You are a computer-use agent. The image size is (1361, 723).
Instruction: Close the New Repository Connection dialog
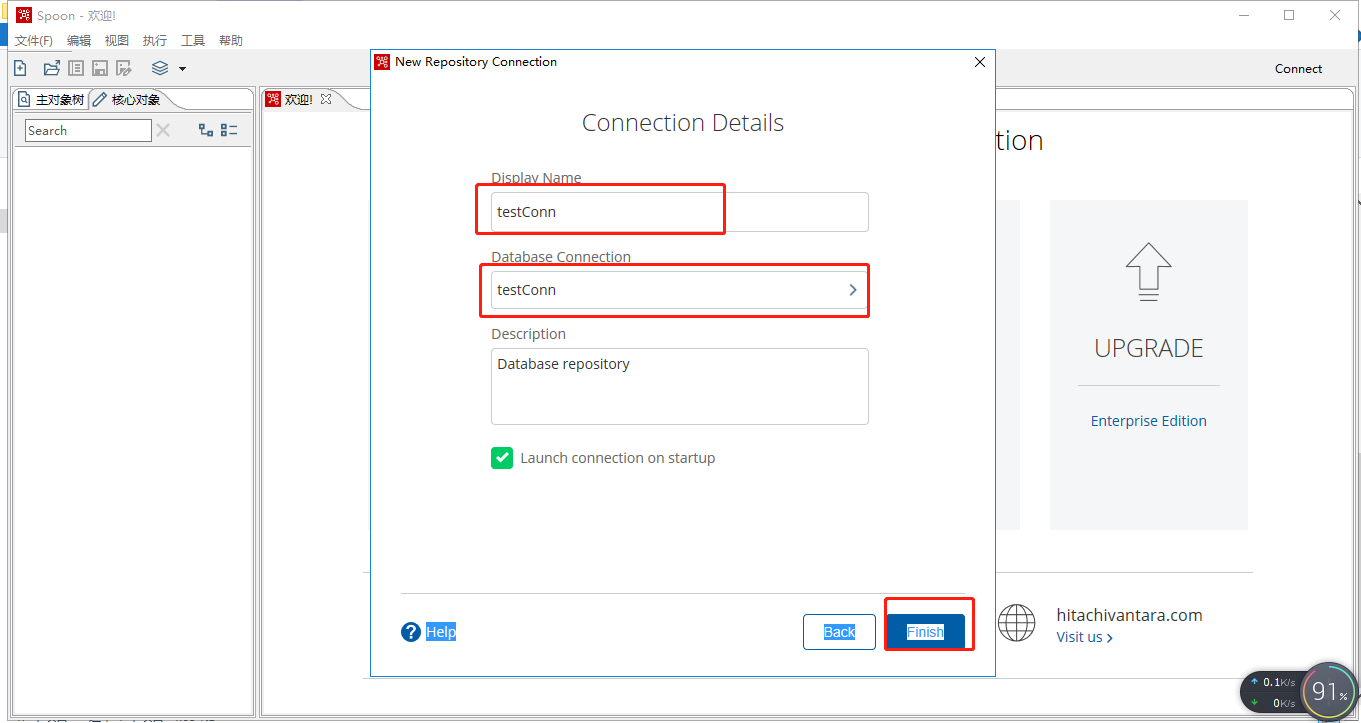(x=980, y=62)
